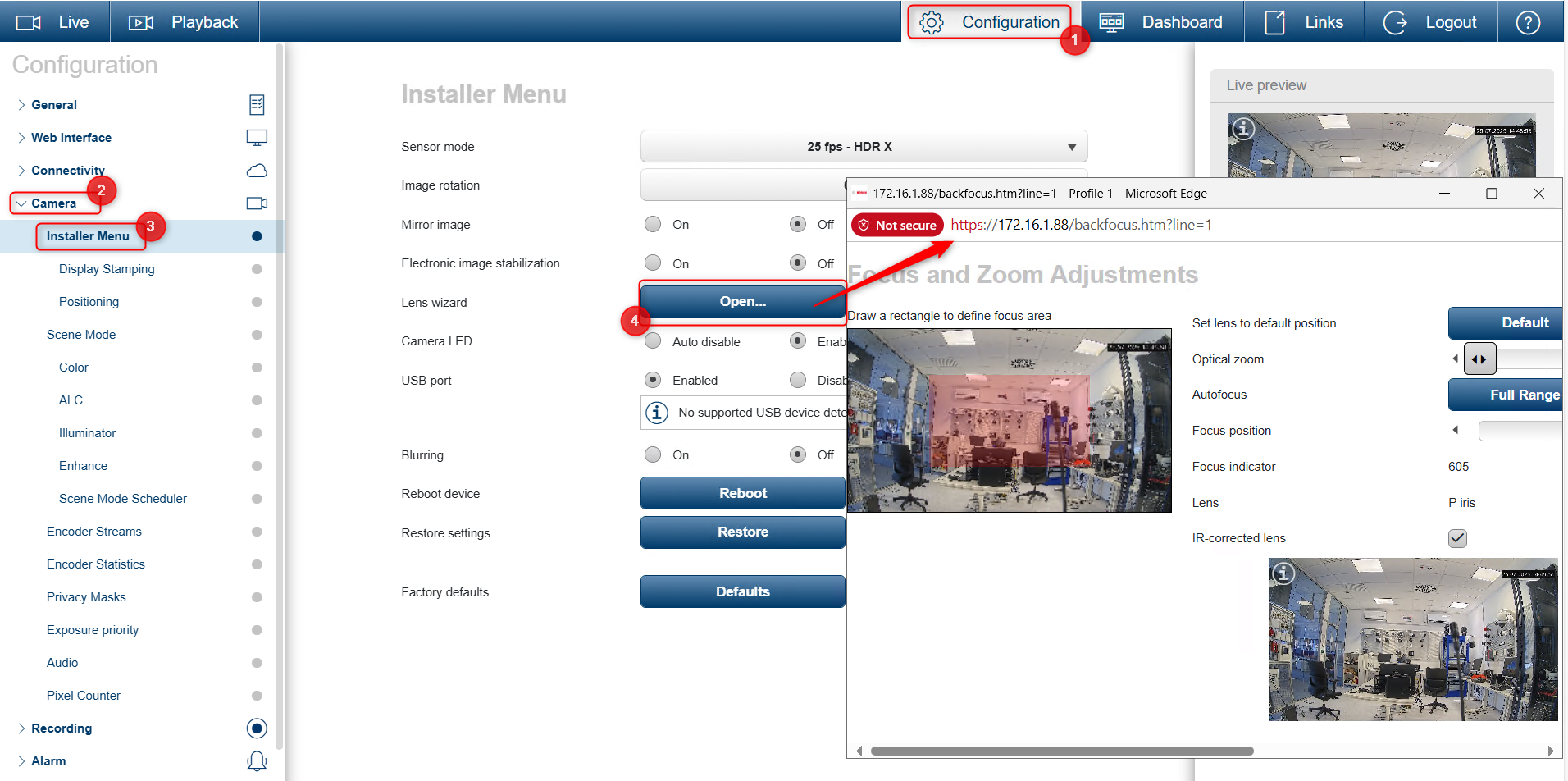This screenshot has height=781, width=1568.
Task: Click the Edge address bar URL
Action: pyautogui.click(x=1081, y=225)
